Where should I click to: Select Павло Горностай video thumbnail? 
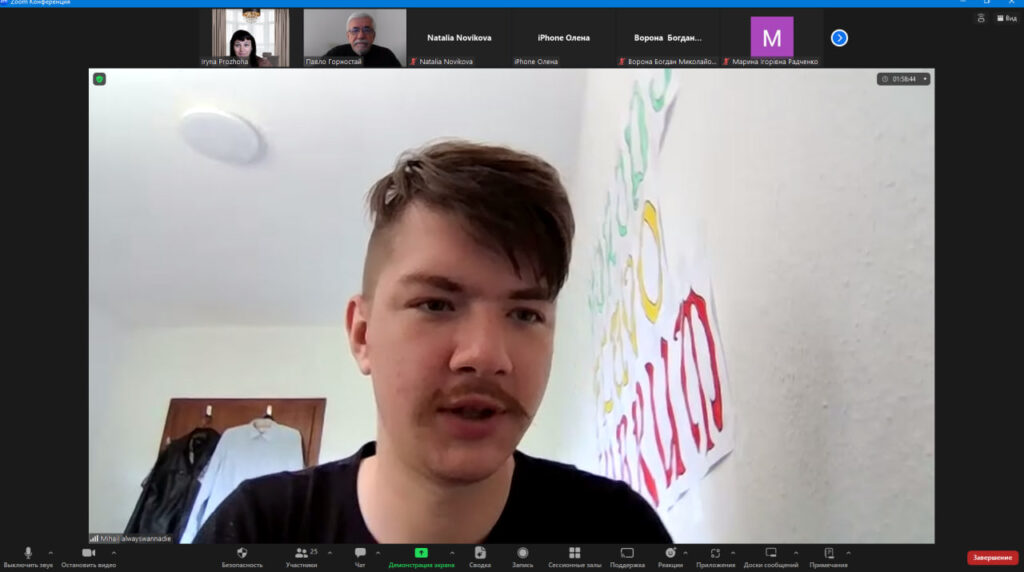pyautogui.click(x=355, y=38)
